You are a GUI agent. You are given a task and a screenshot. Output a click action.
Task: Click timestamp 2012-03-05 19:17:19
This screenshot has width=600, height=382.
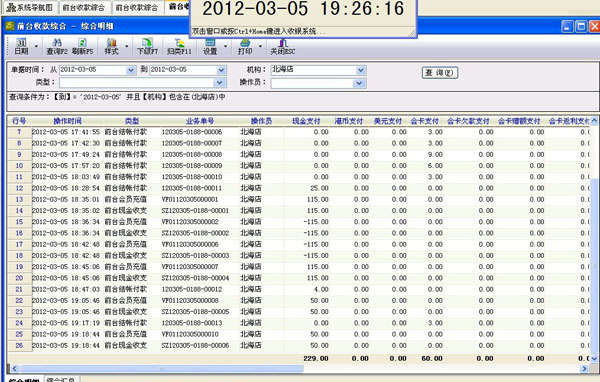66,323
